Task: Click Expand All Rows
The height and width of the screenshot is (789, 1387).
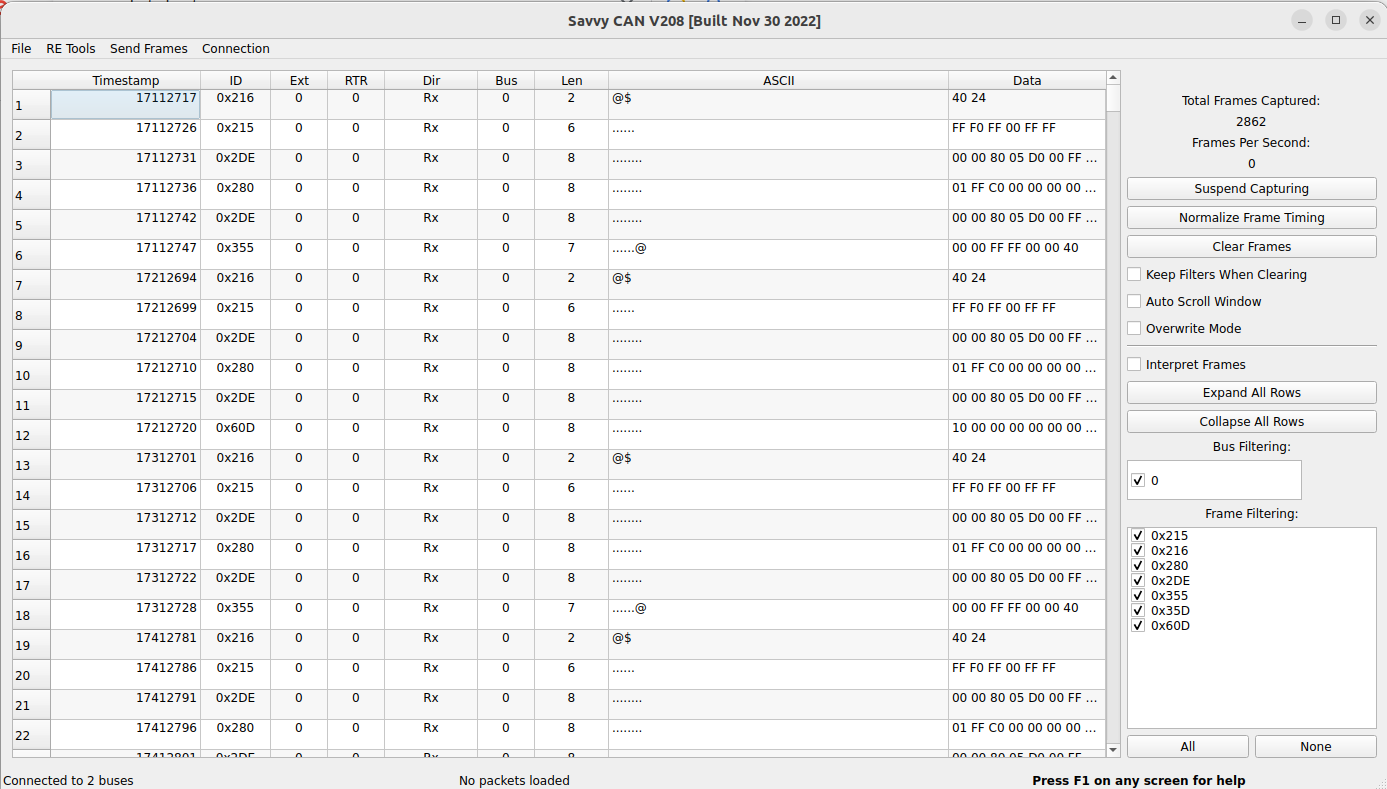Action: tap(1251, 392)
